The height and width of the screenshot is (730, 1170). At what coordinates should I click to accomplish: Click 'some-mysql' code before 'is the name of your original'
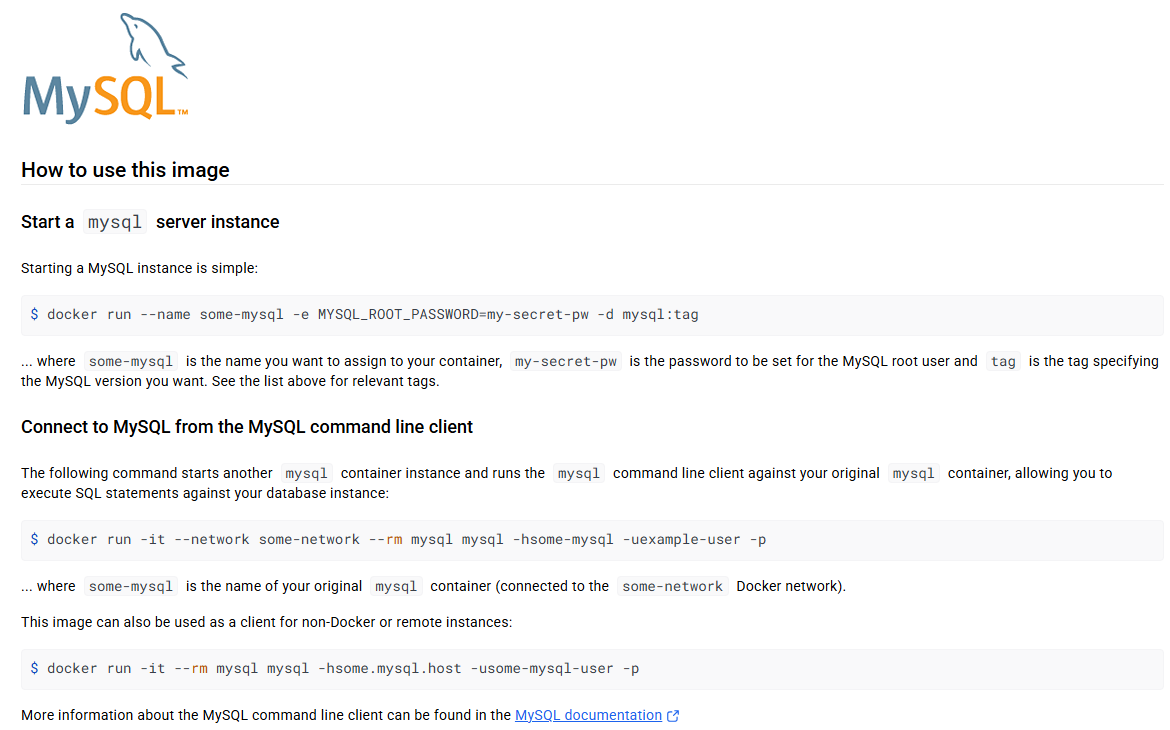[x=131, y=587]
